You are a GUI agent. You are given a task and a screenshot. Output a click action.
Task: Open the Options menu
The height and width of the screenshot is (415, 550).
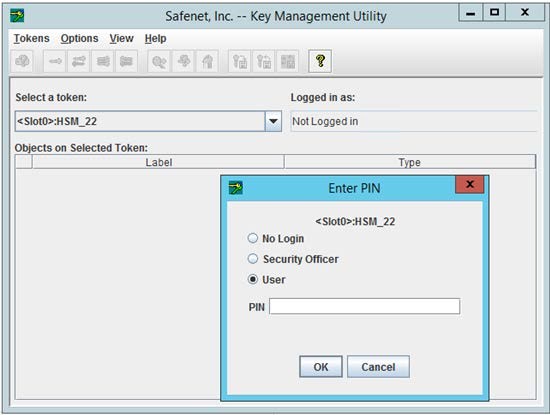click(79, 38)
